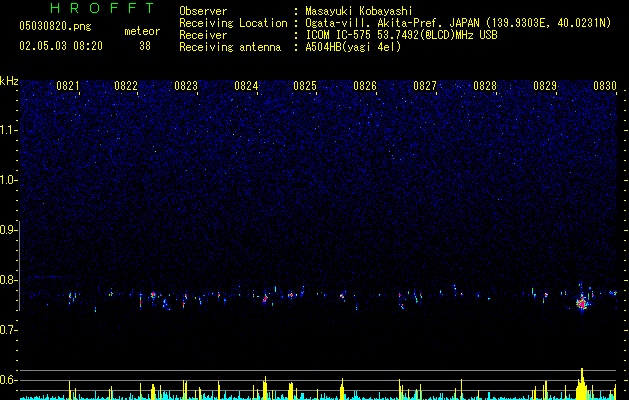This screenshot has height=400, width=629.
Task: Click the Observer field label
Action: [203, 11]
